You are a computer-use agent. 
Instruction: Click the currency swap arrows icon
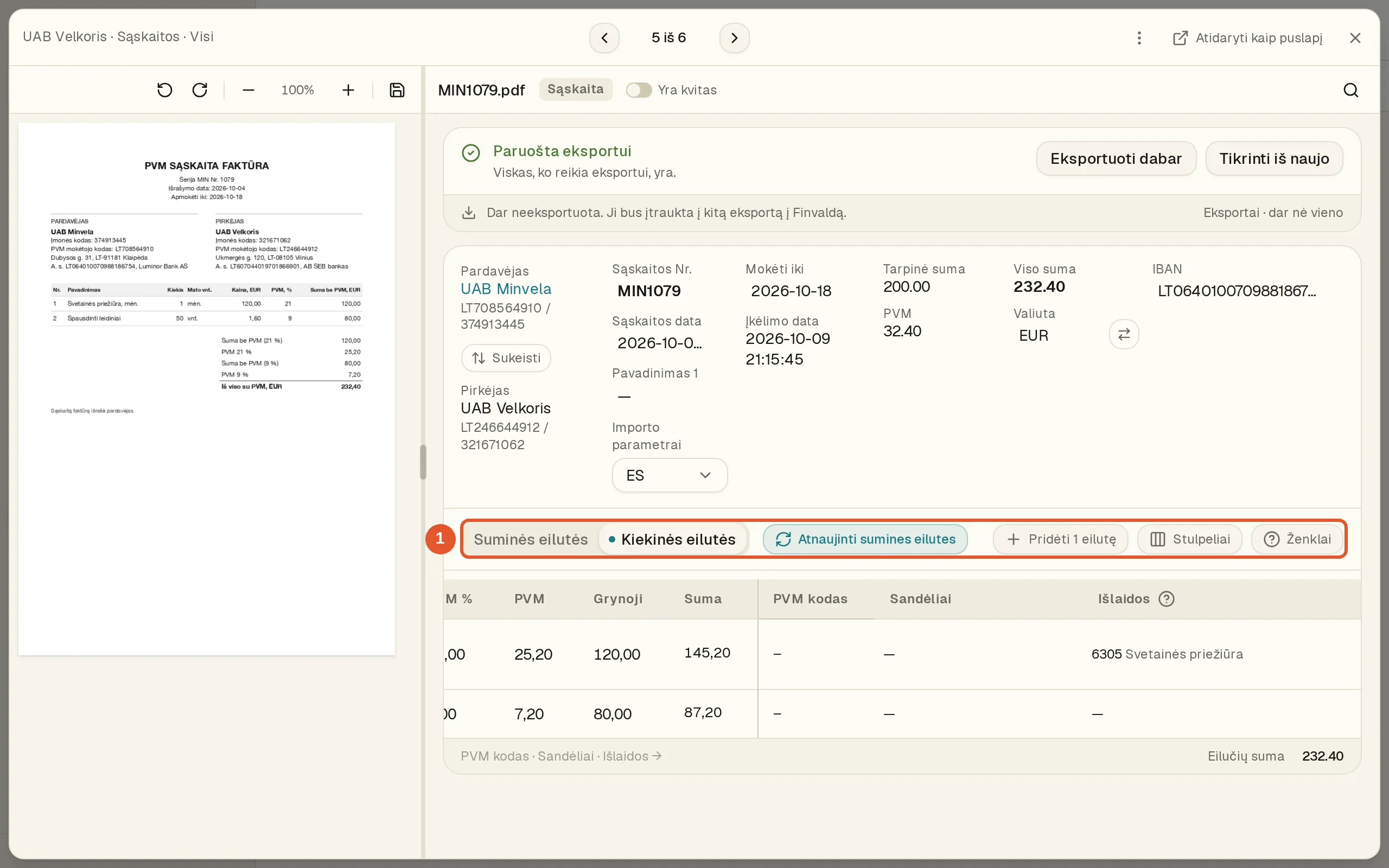coord(1124,334)
